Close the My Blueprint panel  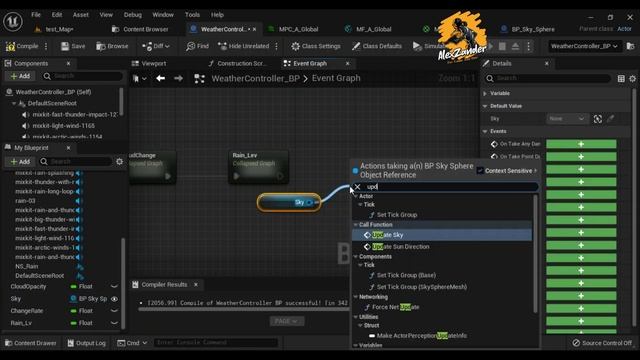click(x=68, y=148)
